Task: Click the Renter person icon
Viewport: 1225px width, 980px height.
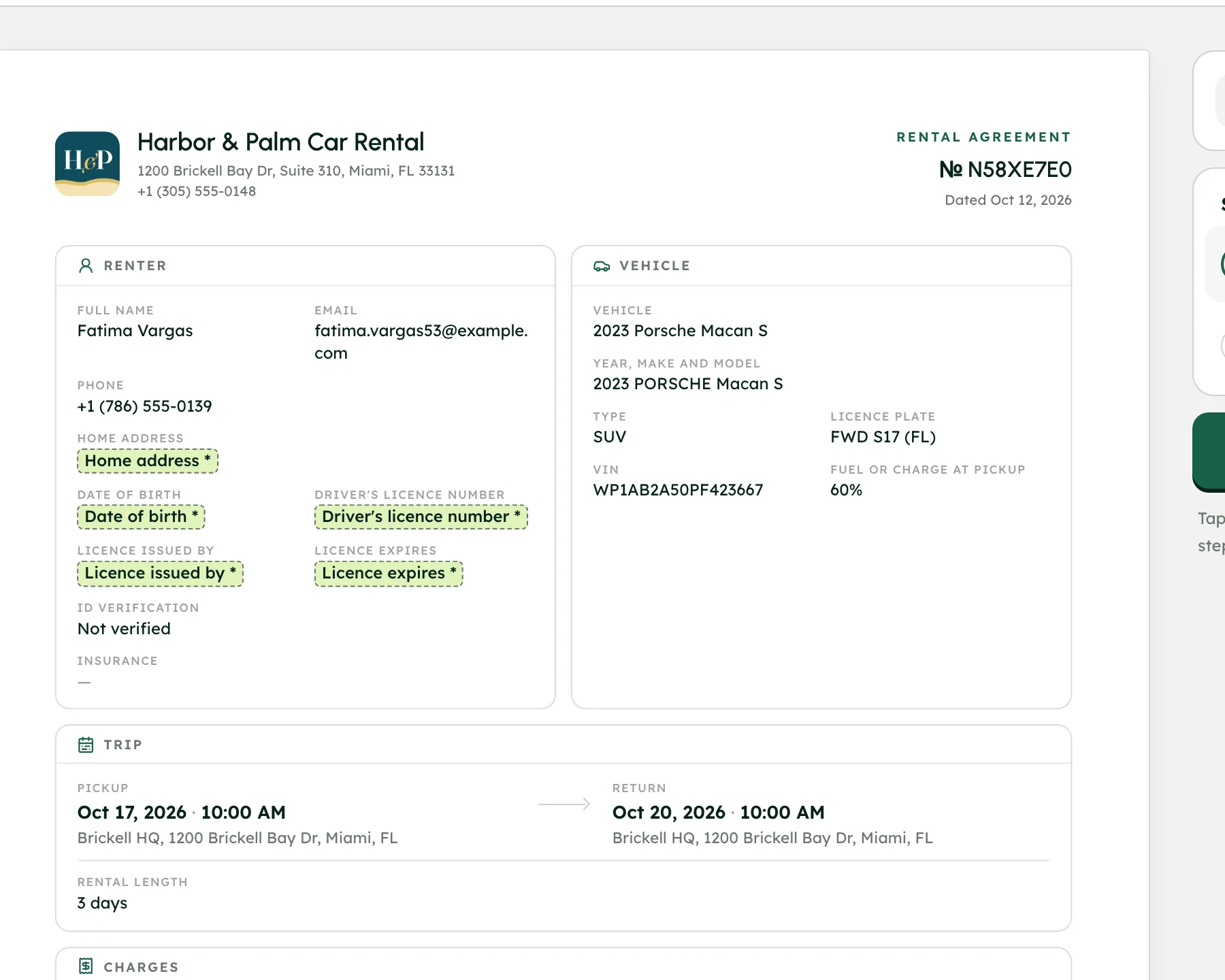Action: (x=86, y=265)
